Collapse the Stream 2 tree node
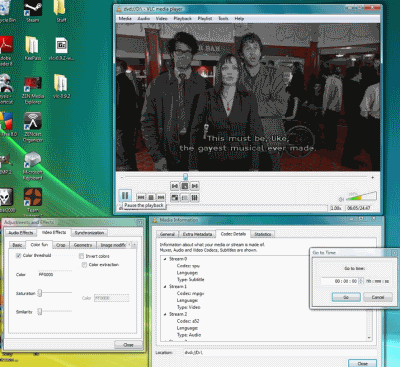This screenshot has width=400, height=368. [165, 314]
